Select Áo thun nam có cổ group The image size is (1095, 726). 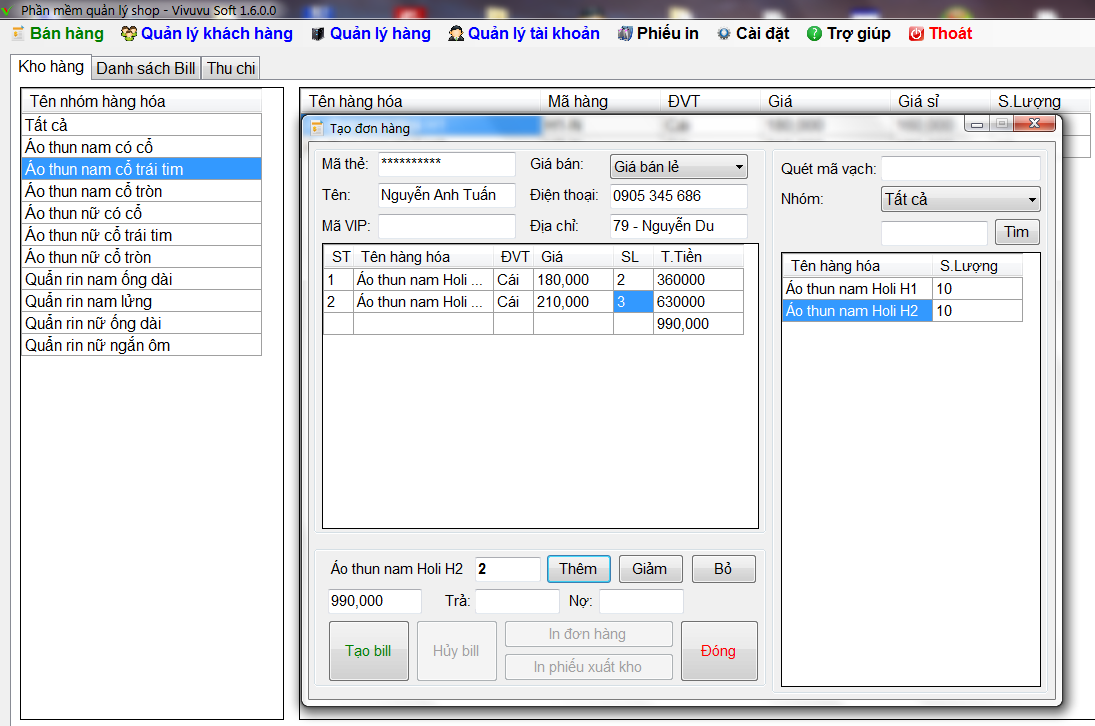pos(142,147)
